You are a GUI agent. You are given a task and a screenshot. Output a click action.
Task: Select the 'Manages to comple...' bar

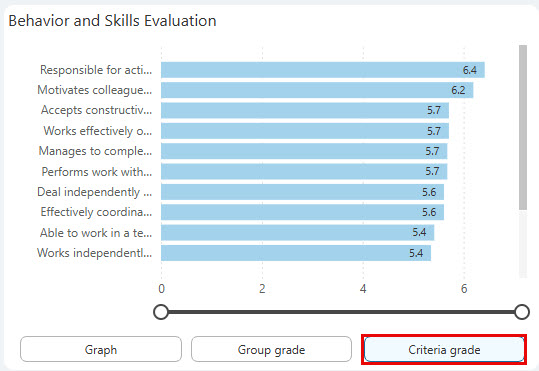pyautogui.click(x=304, y=151)
